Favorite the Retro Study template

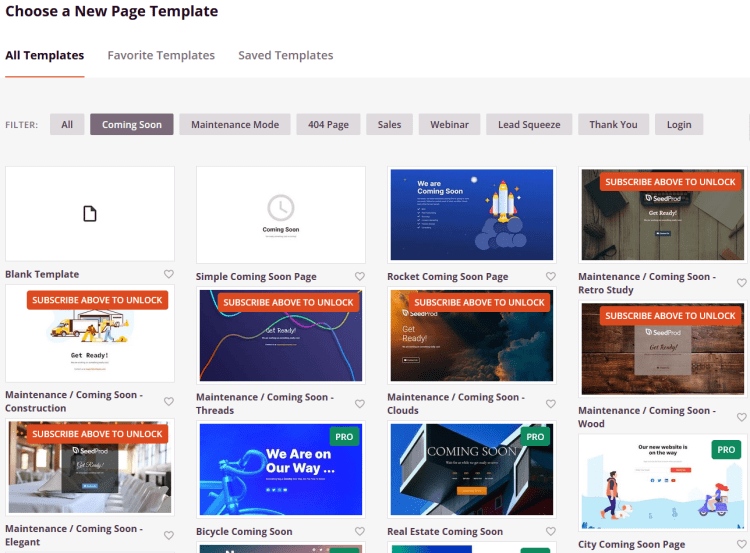click(742, 283)
